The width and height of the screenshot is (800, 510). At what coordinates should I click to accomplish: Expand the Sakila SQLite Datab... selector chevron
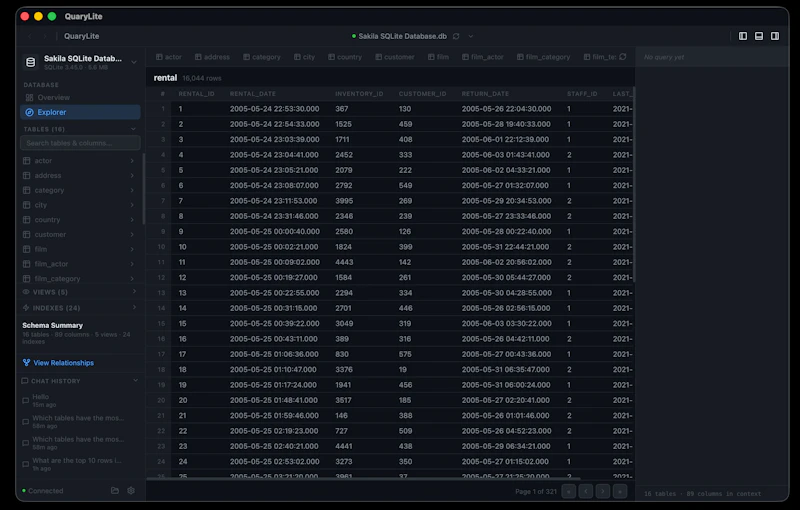(x=134, y=62)
